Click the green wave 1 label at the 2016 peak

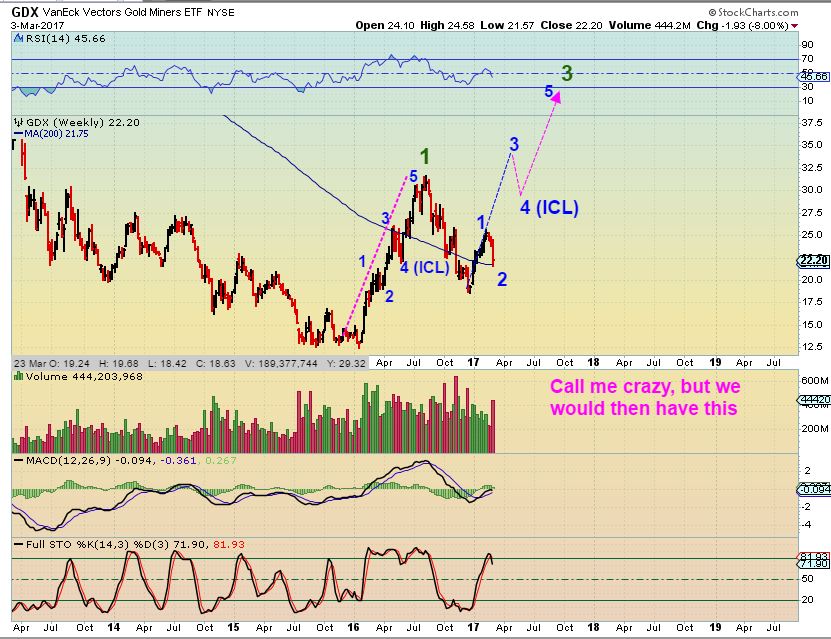(425, 156)
